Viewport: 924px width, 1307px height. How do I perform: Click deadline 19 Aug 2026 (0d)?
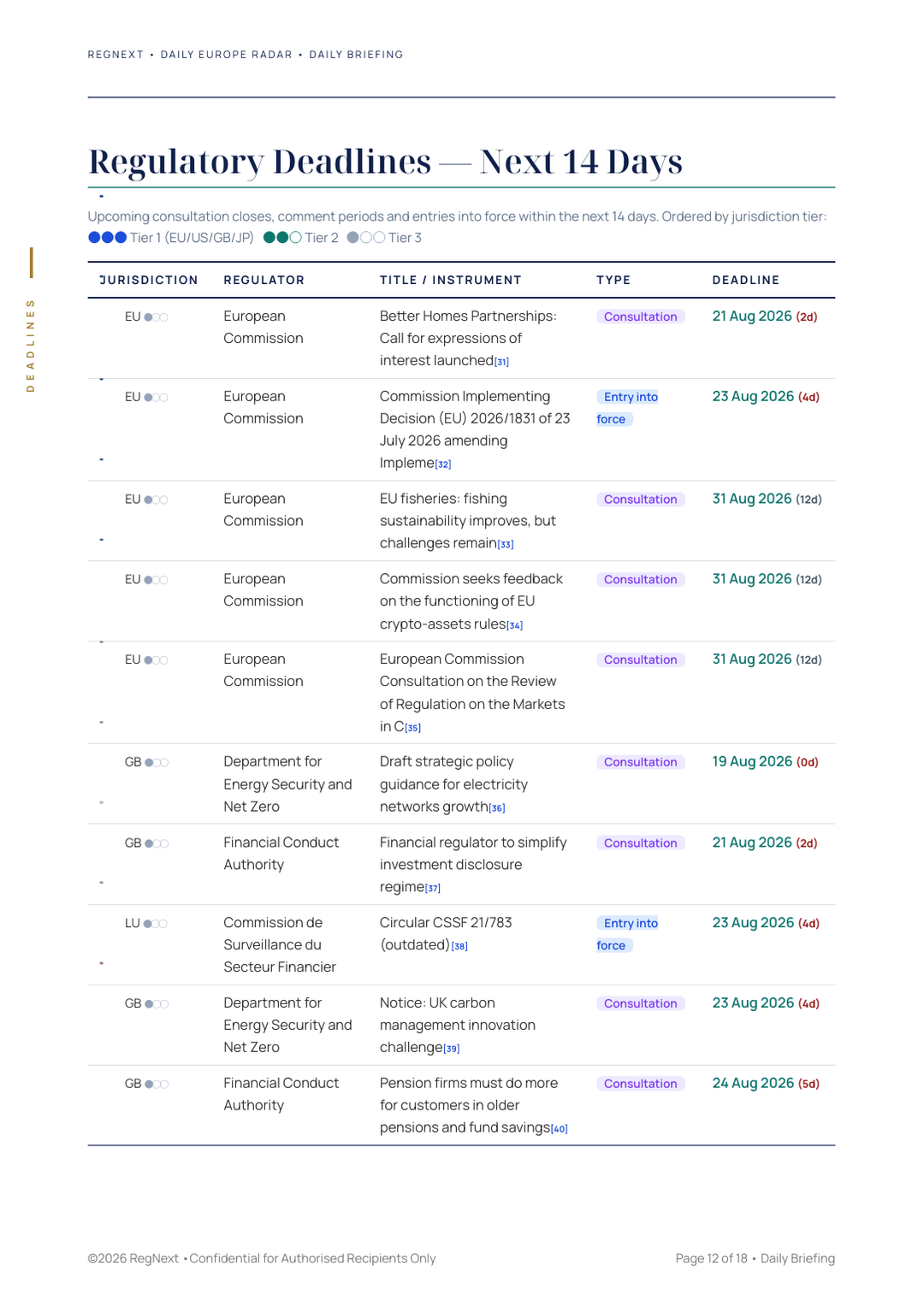pos(766,761)
